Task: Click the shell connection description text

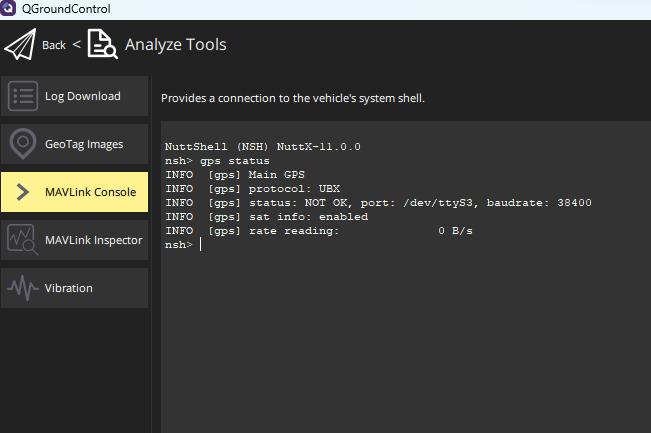Action: [x=293, y=98]
